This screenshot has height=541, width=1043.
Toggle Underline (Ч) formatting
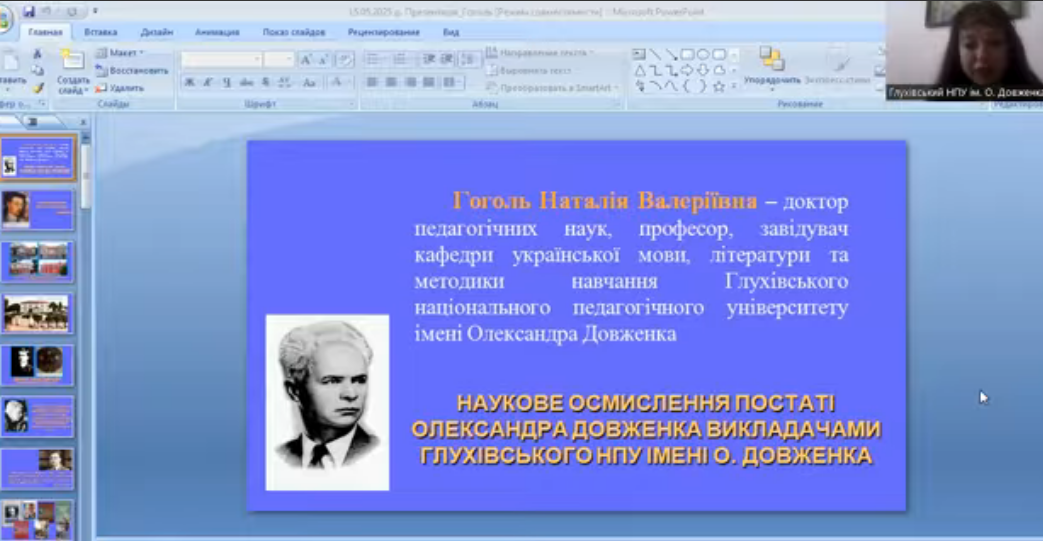[226, 82]
